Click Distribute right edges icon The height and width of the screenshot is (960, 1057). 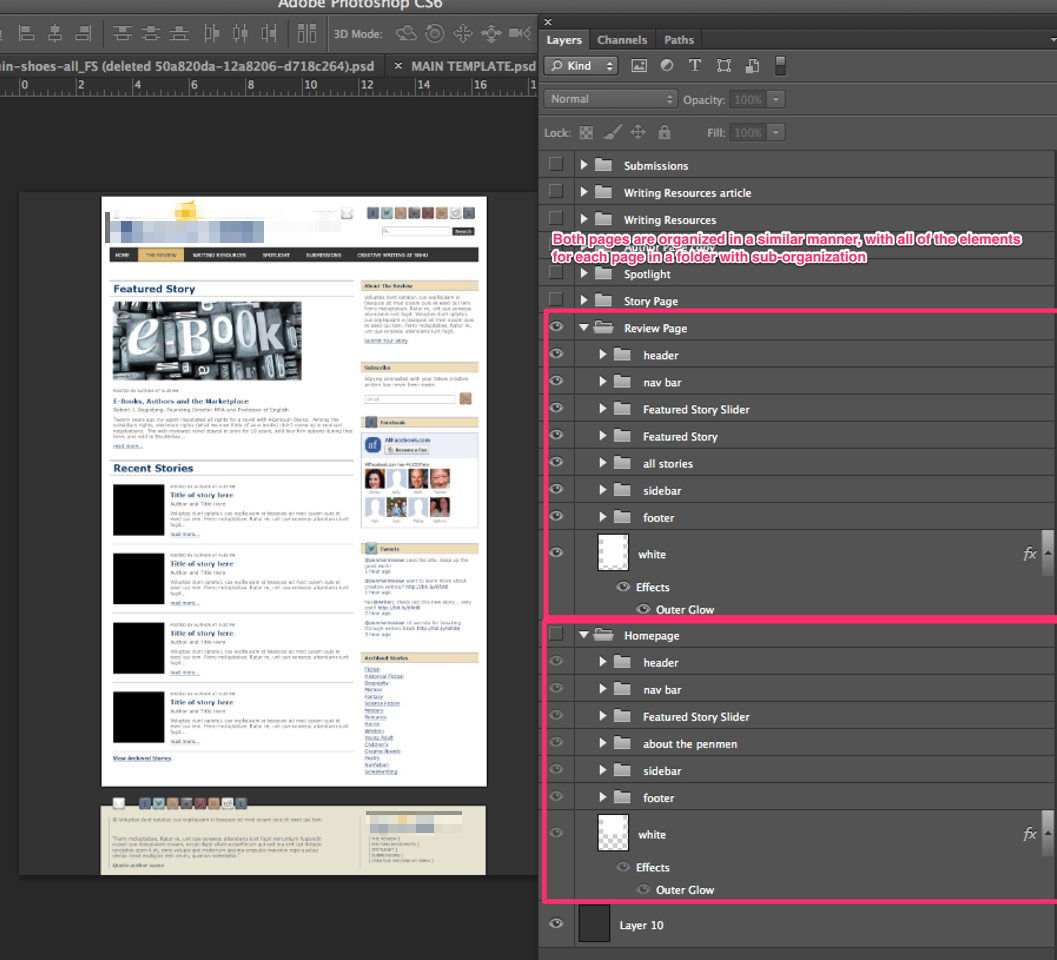(x=269, y=33)
